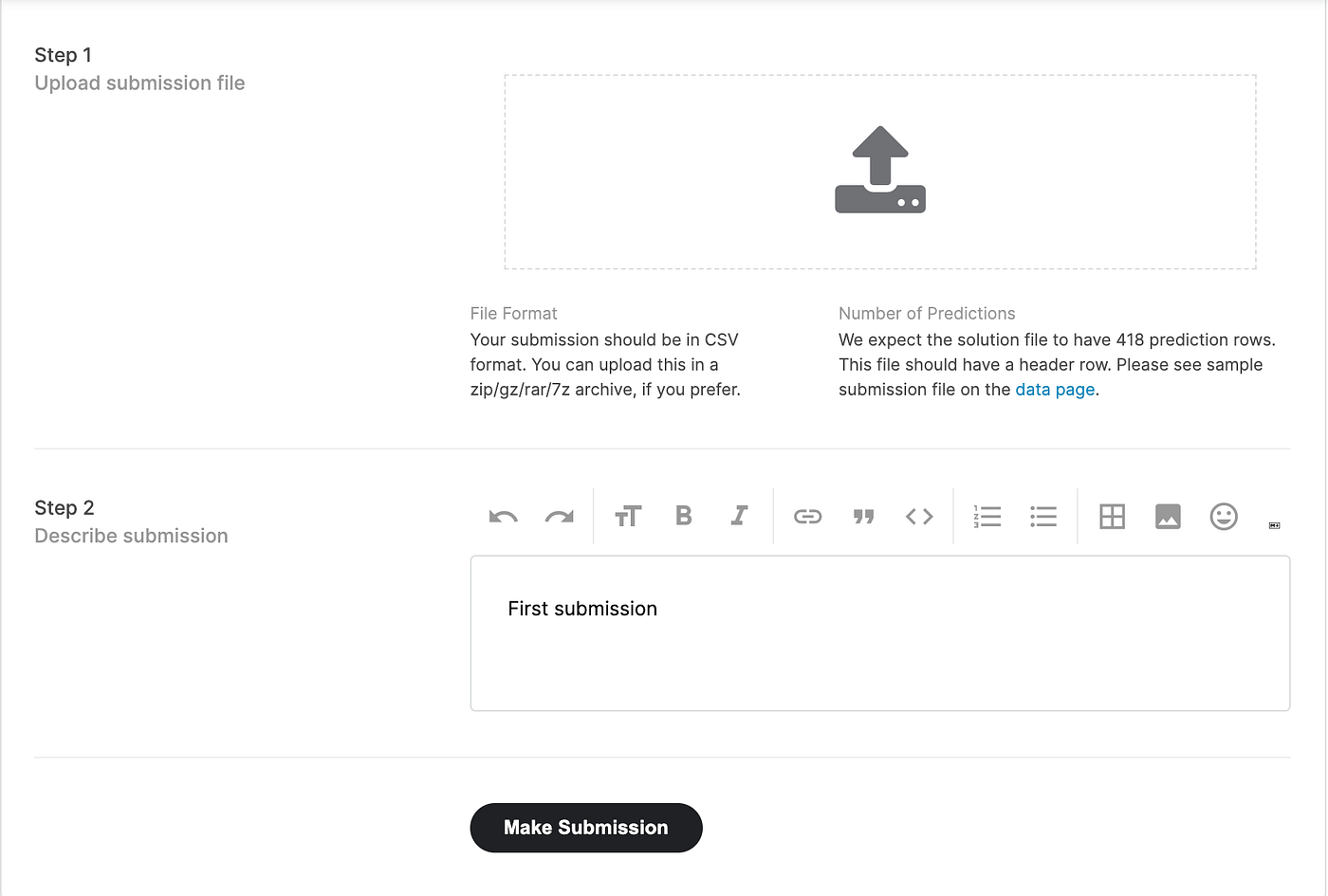Create a numbered list with the ordered list icon
1328x896 pixels.
(987, 516)
